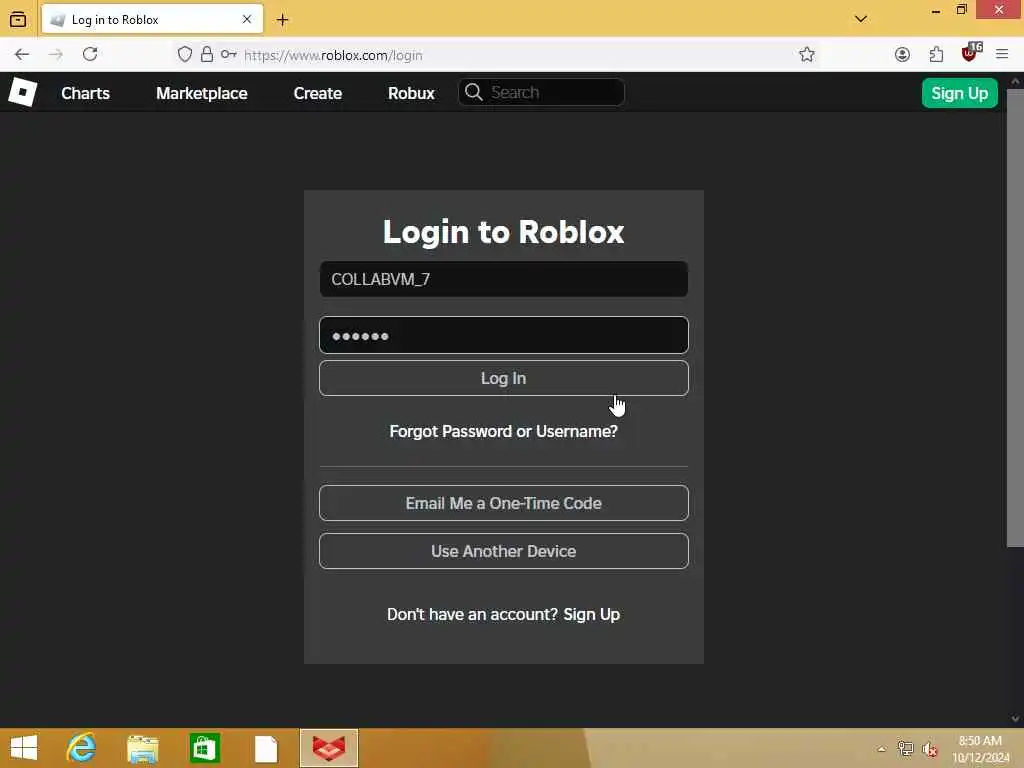Screen dimensions: 1024x768
Task: Click Use Another Device button
Action: coord(504,551)
